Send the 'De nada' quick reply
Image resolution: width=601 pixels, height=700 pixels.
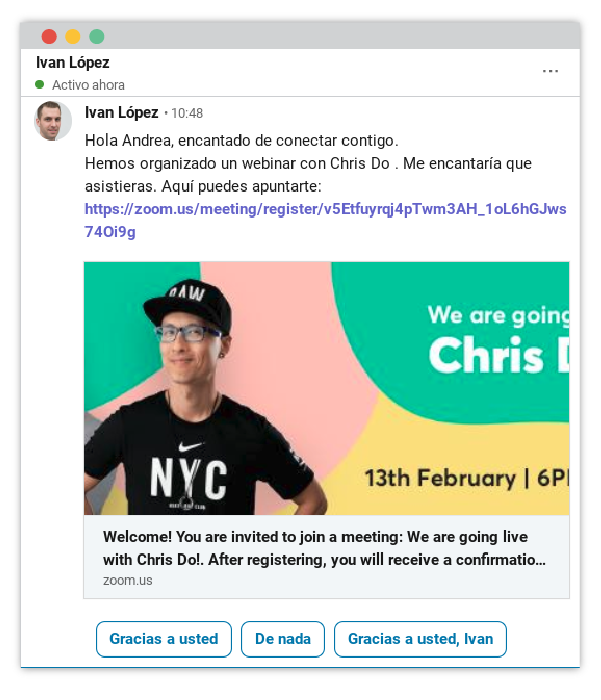coord(283,639)
